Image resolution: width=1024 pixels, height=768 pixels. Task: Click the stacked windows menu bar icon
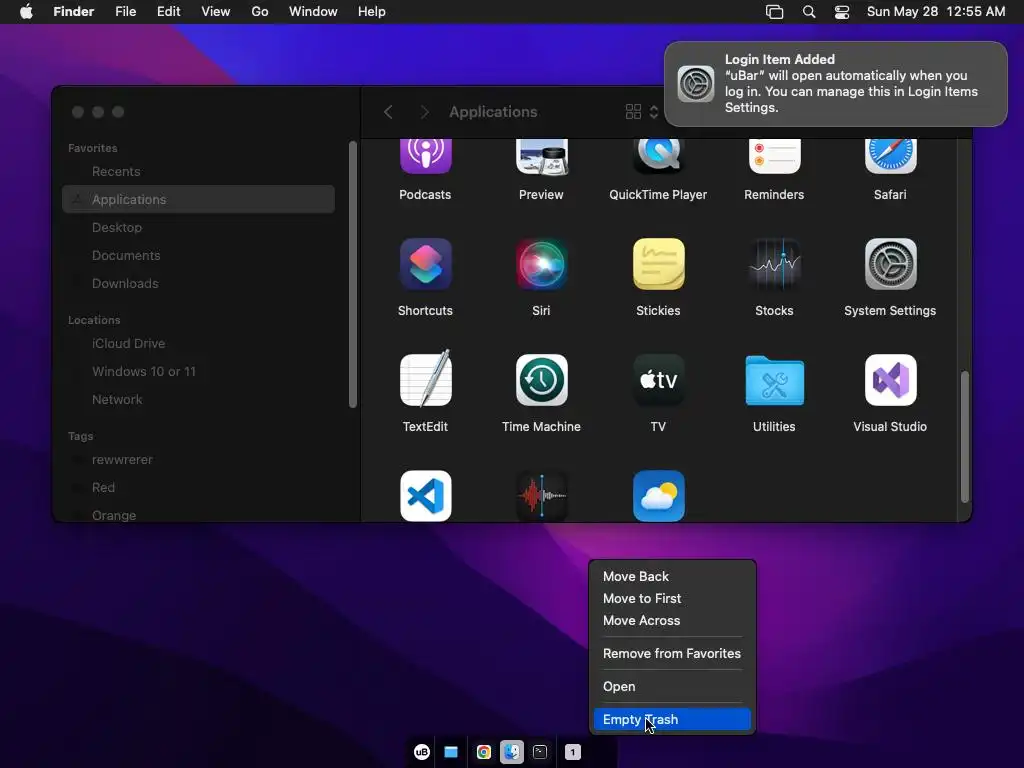[775, 12]
